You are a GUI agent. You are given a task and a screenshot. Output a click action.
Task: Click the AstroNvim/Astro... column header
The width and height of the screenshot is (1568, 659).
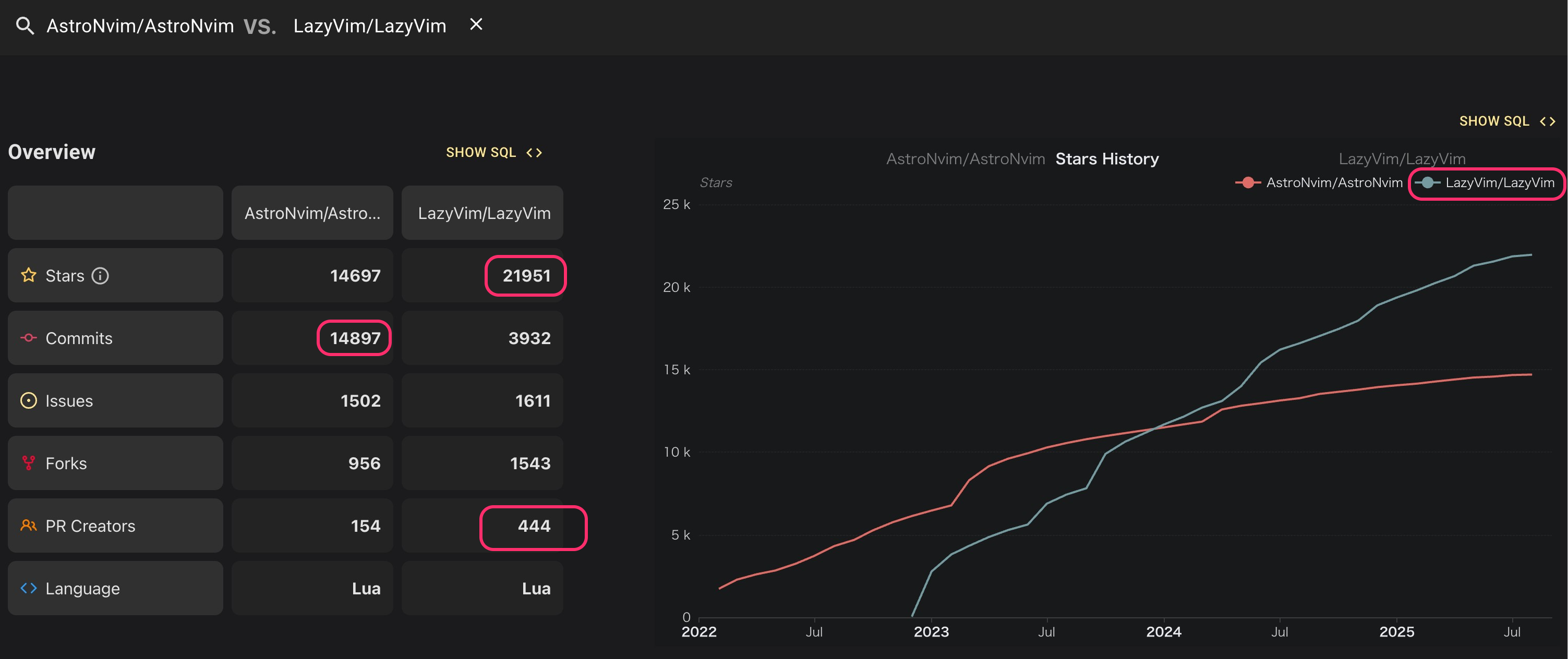click(312, 213)
